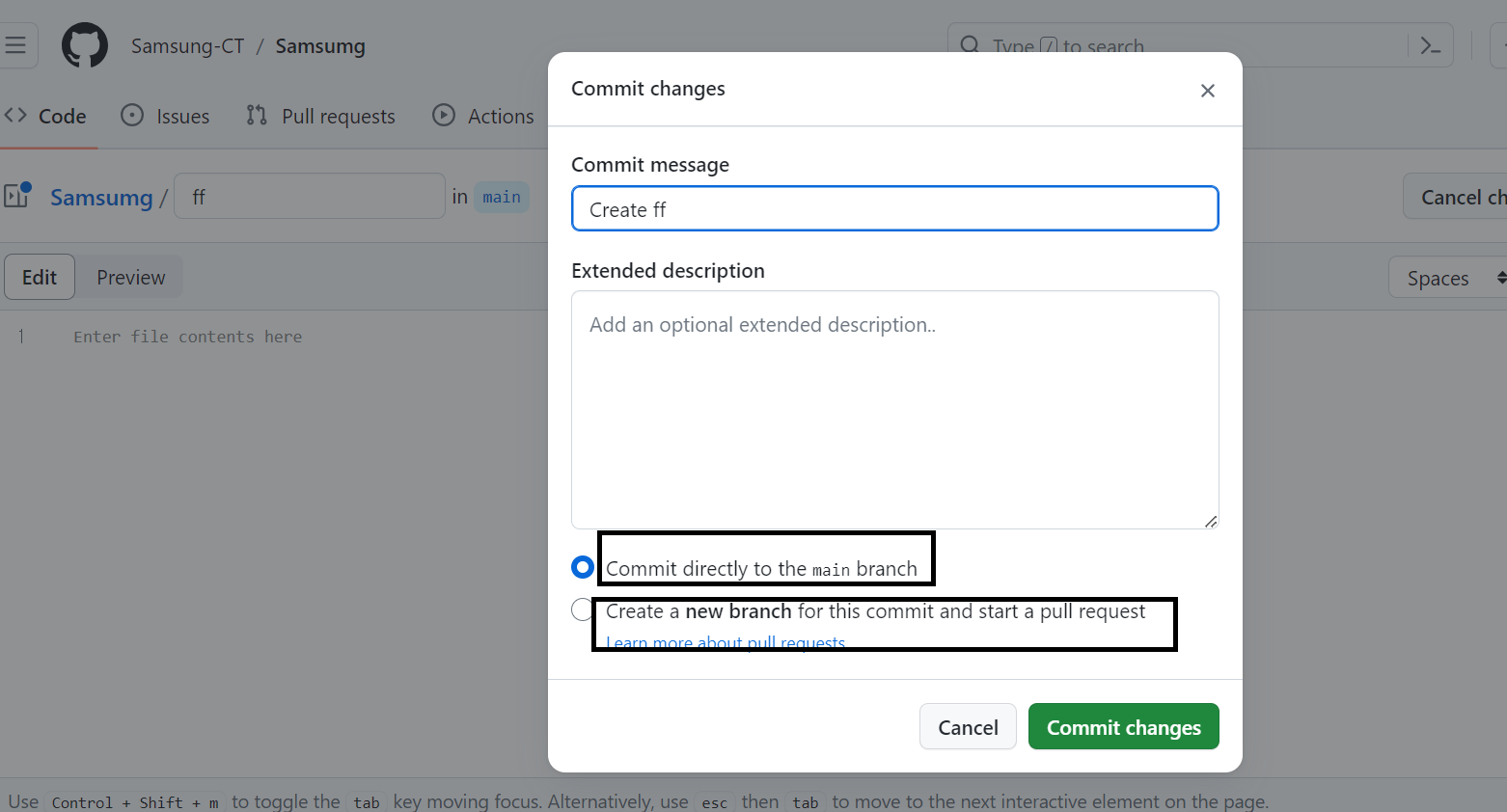
Task: Click the green Commit changes button
Action: pos(1124,727)
